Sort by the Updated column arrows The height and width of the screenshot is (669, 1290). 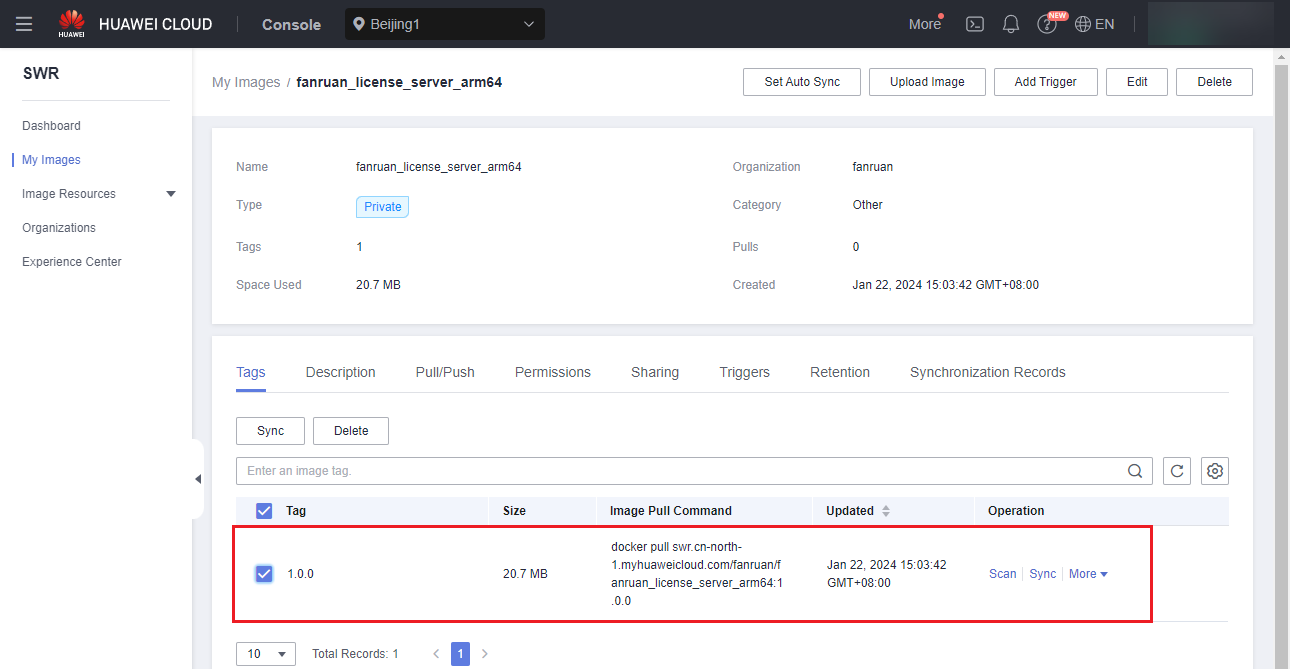[885, 511]
